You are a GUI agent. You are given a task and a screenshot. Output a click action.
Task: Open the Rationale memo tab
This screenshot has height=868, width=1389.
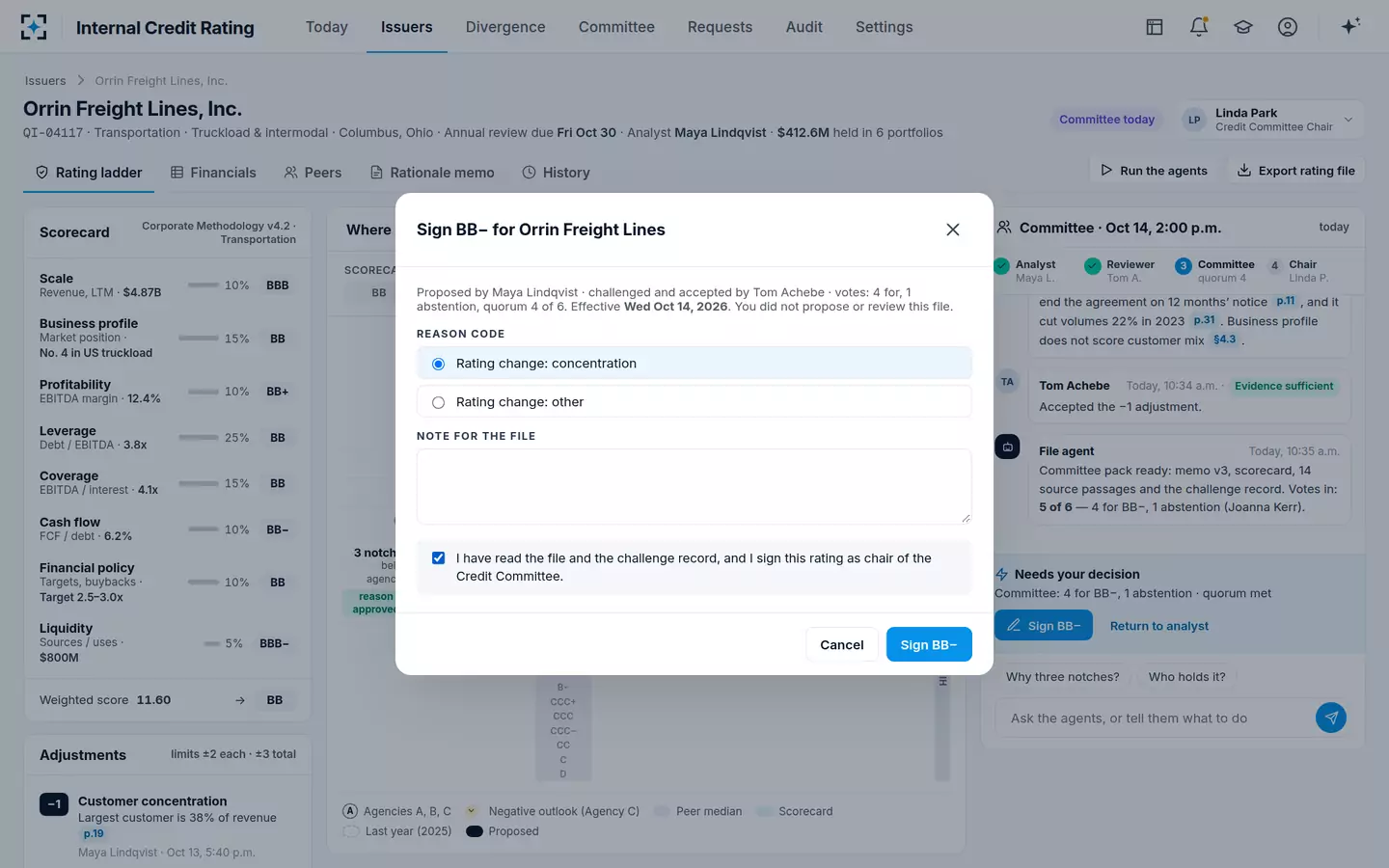[432, 173]
